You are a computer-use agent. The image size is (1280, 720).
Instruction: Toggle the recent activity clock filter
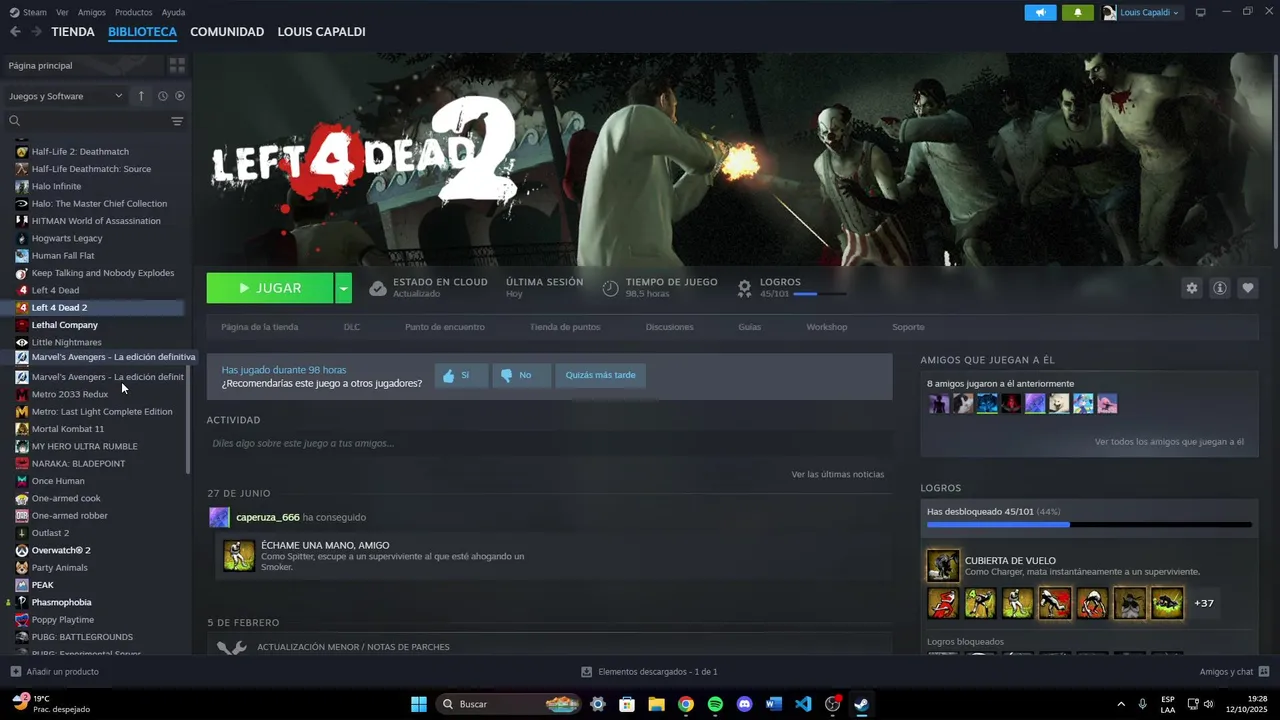point(162,96)
